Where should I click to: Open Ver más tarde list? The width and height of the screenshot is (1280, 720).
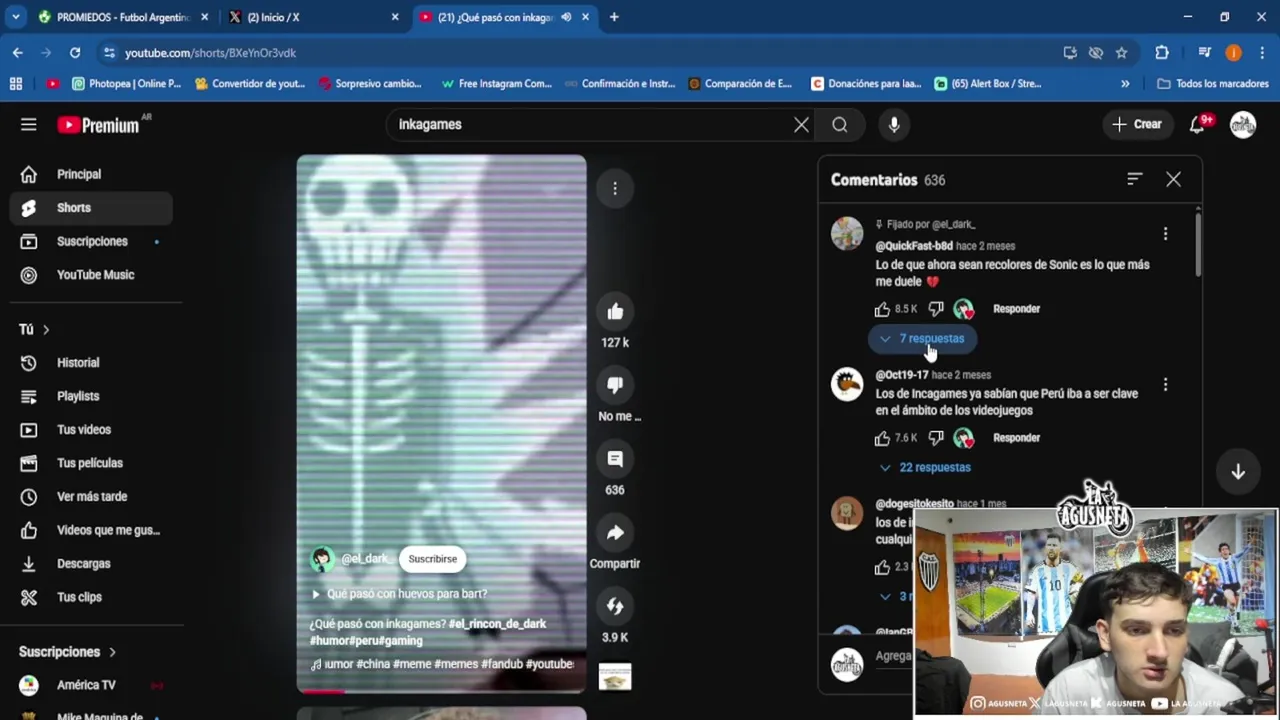(91, 496)
